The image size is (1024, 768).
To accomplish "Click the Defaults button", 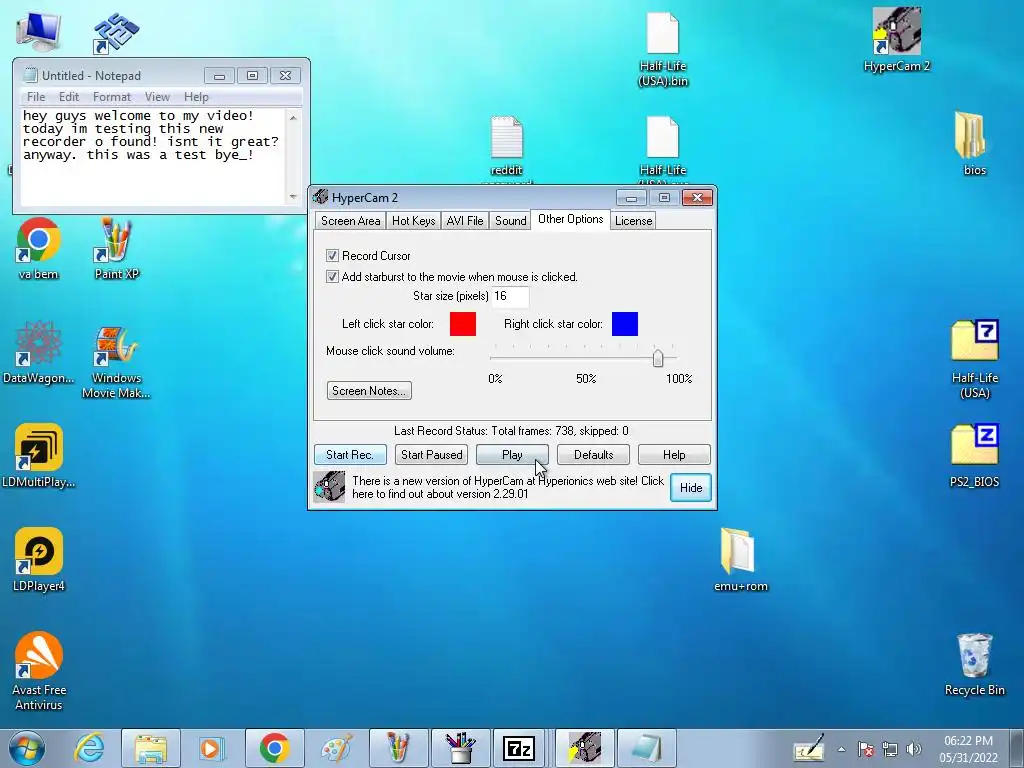I will click(x=593, y=455).
